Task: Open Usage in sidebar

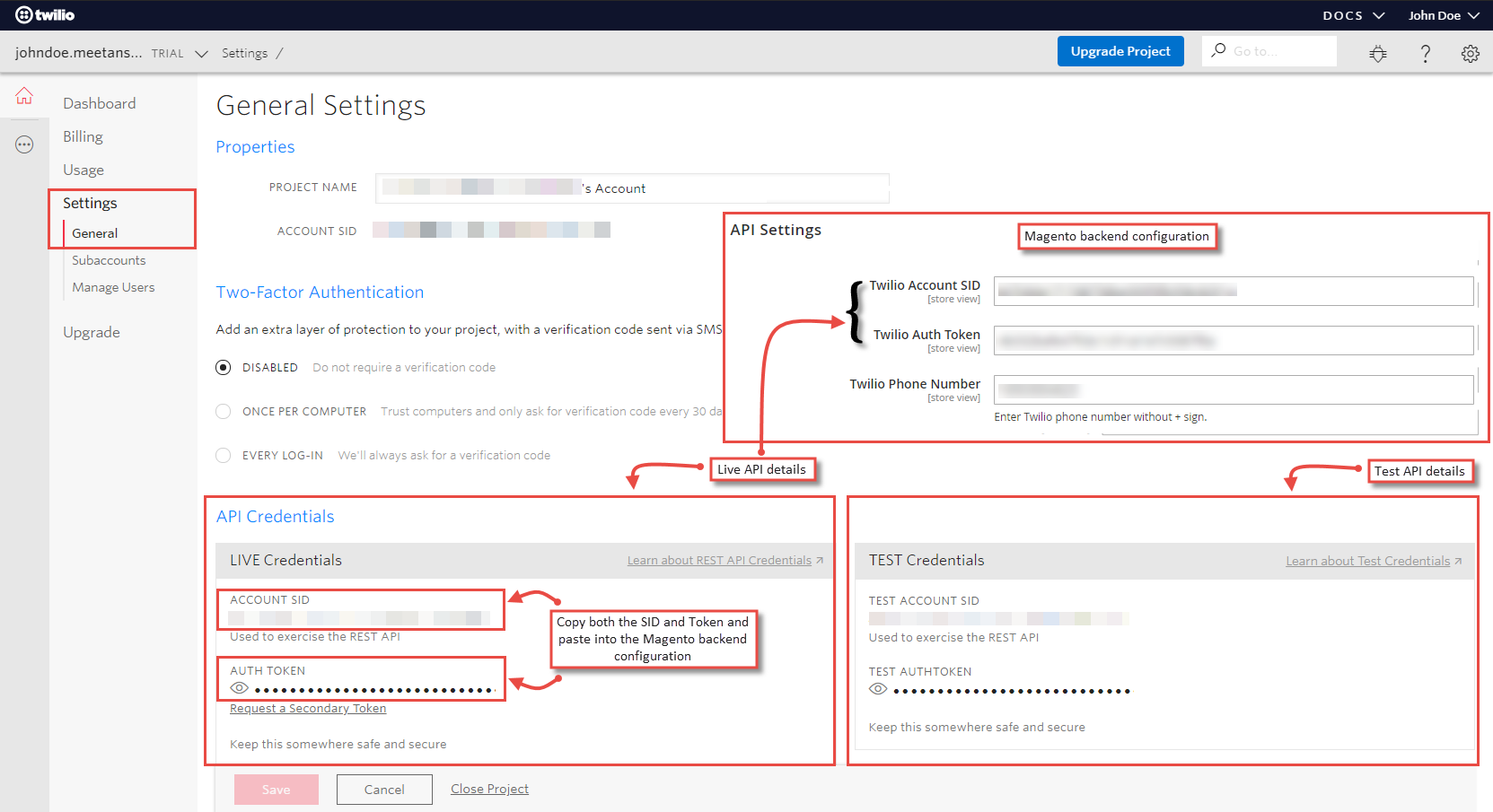Action: (x=83, y=170)
